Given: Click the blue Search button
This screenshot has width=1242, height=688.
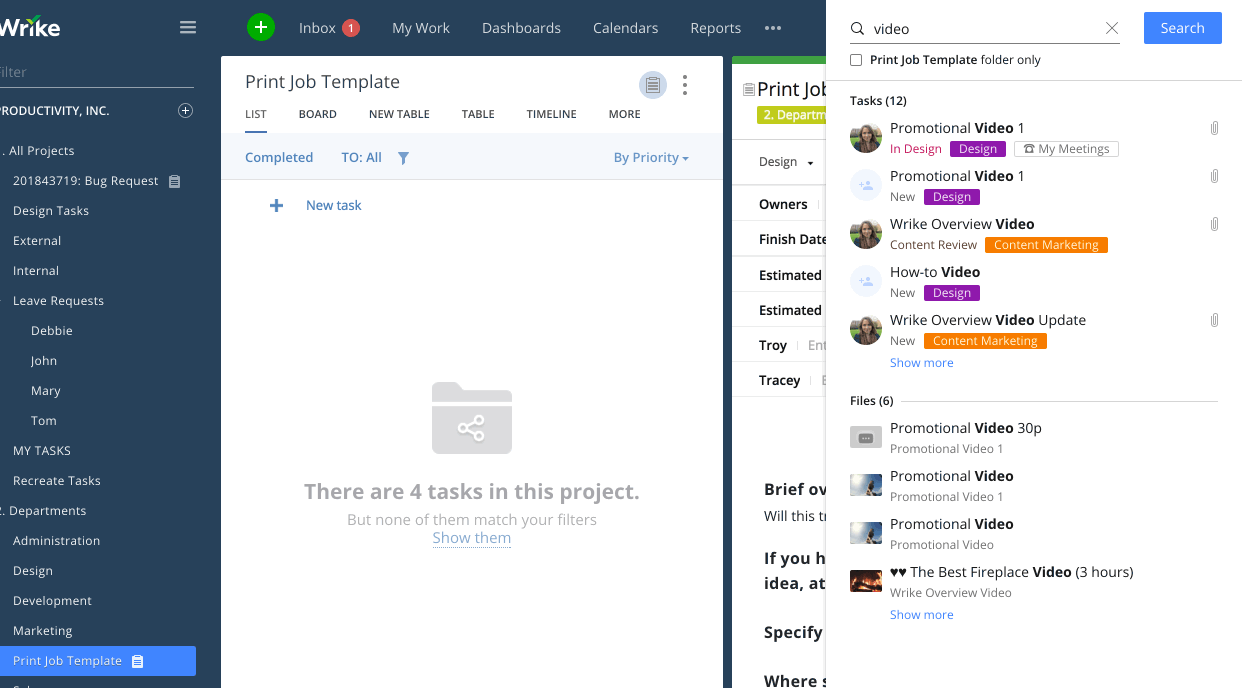Looking at the screenshot, I should [x=1182, y=28].
